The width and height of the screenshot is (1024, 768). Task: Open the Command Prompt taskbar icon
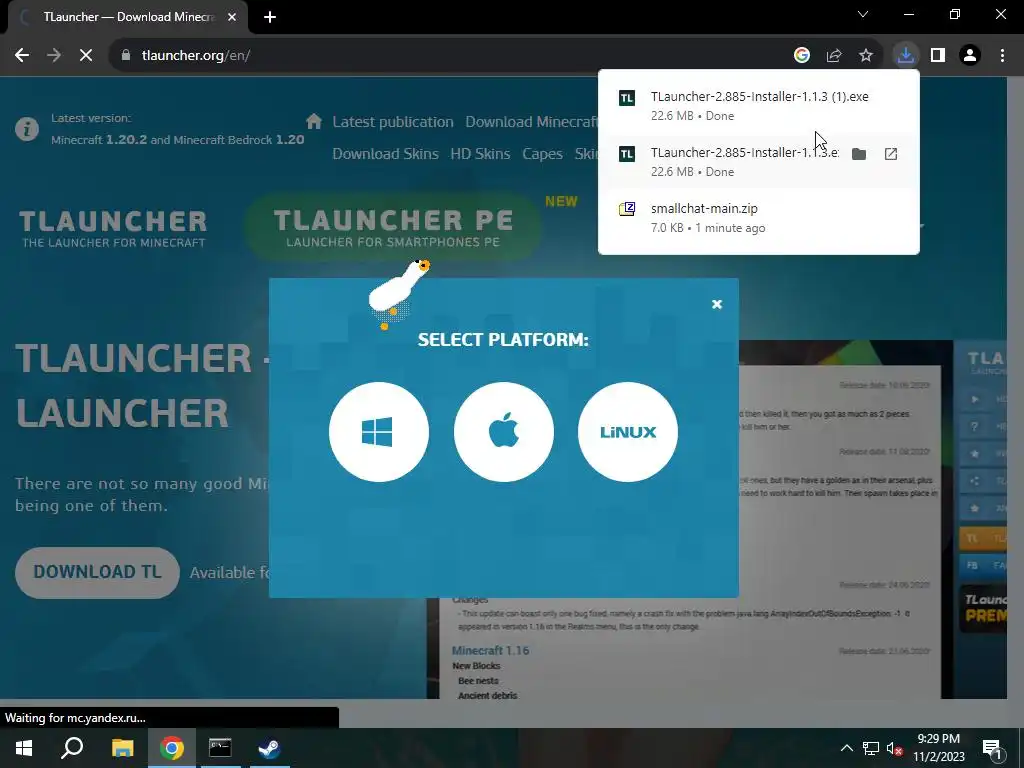(220, 748)
